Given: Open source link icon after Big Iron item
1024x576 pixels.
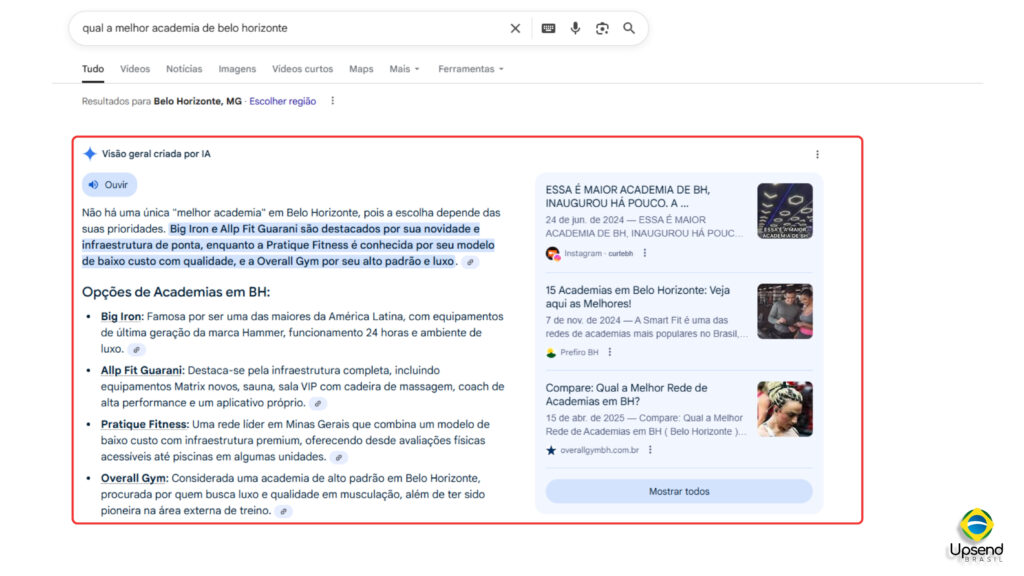Looking at the screenshot, I should coord(136,349).
